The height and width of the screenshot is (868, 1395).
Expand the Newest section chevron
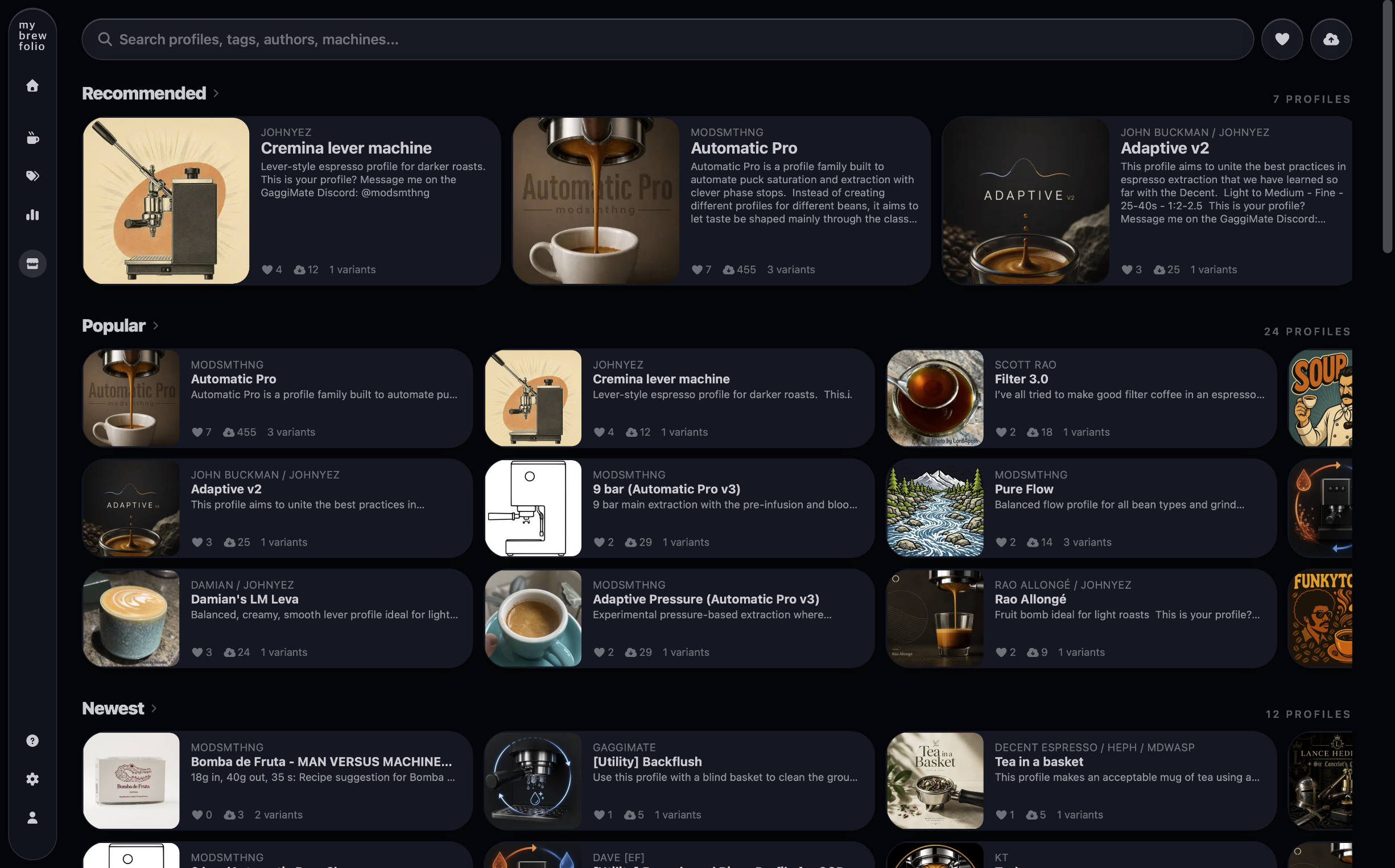[x=154, y=708]
